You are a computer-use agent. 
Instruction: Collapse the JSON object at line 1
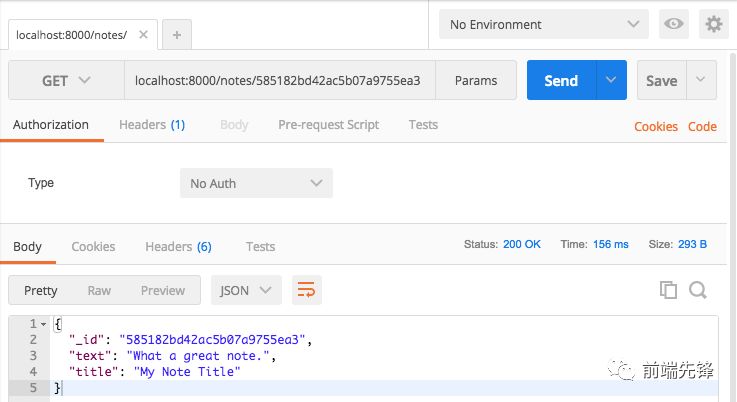(45, 324)
